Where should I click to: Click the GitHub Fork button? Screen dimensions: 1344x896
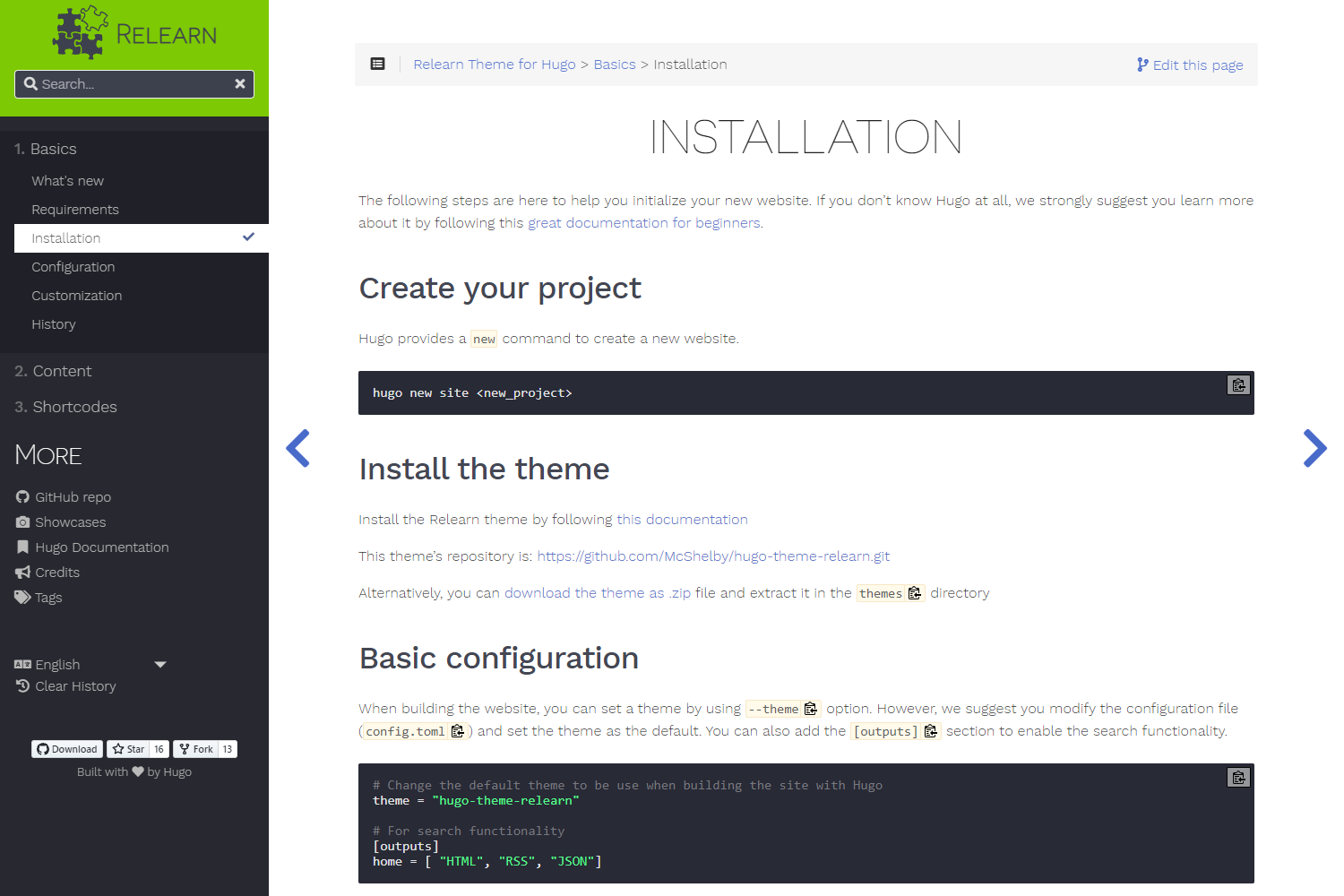pos(196,749)
